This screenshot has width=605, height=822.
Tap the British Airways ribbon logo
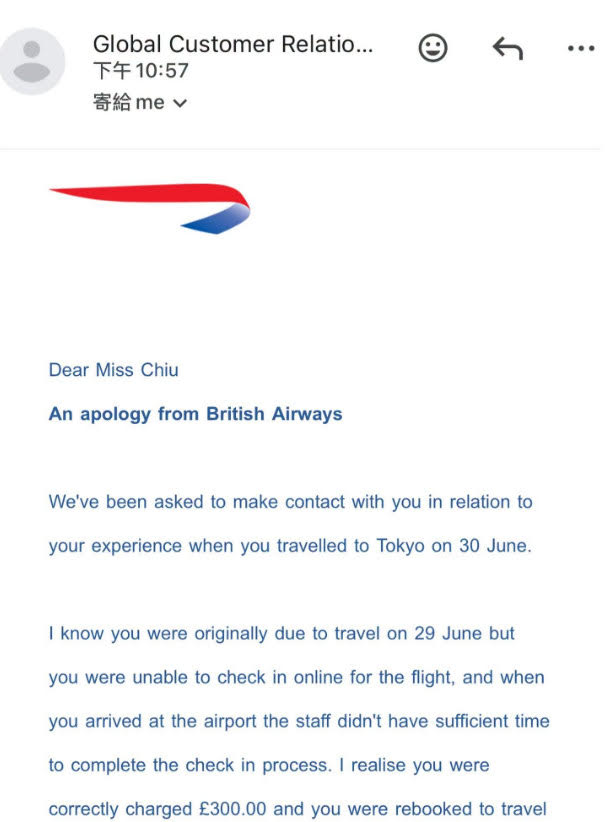149,208
